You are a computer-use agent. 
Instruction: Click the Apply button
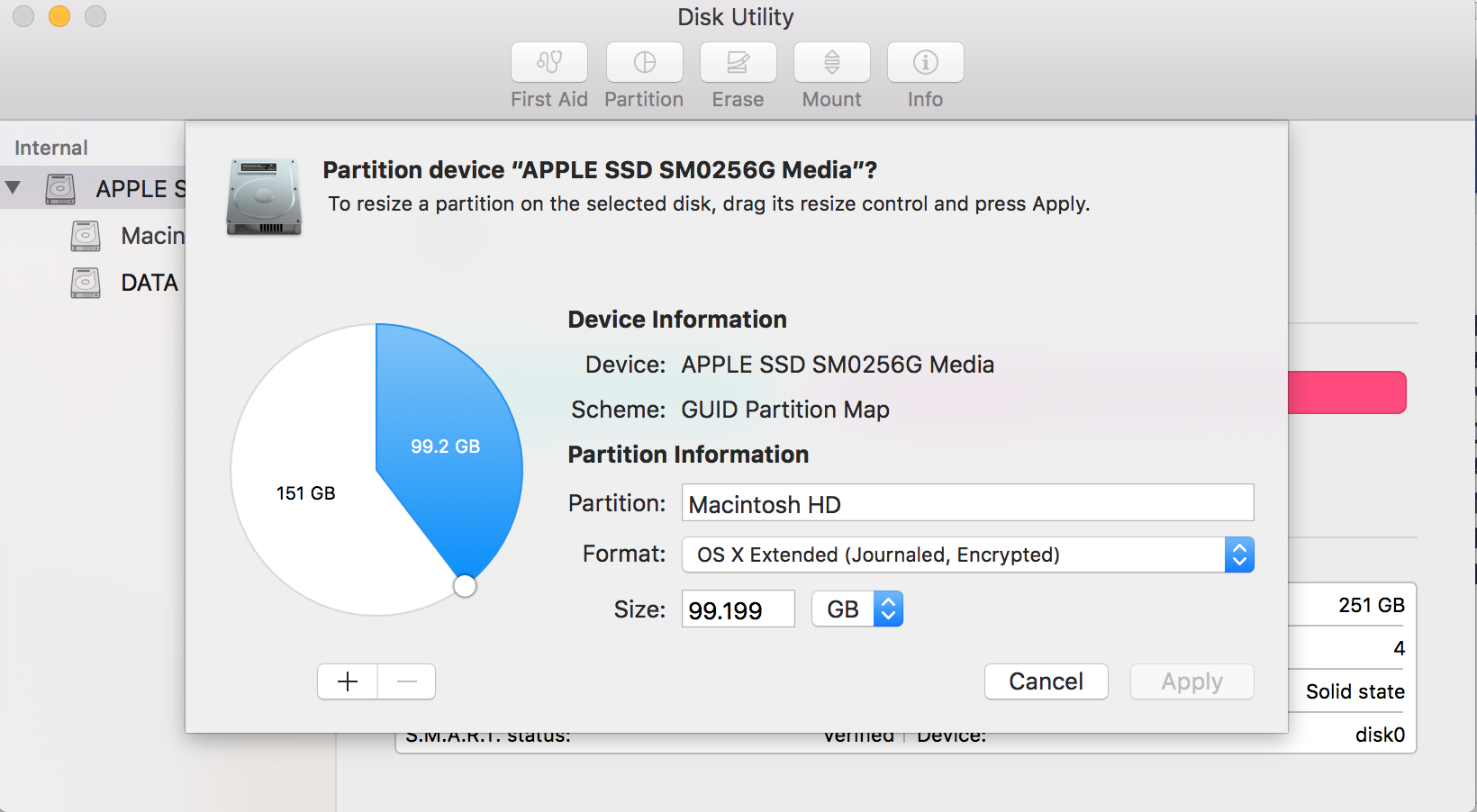(1192, 681)
